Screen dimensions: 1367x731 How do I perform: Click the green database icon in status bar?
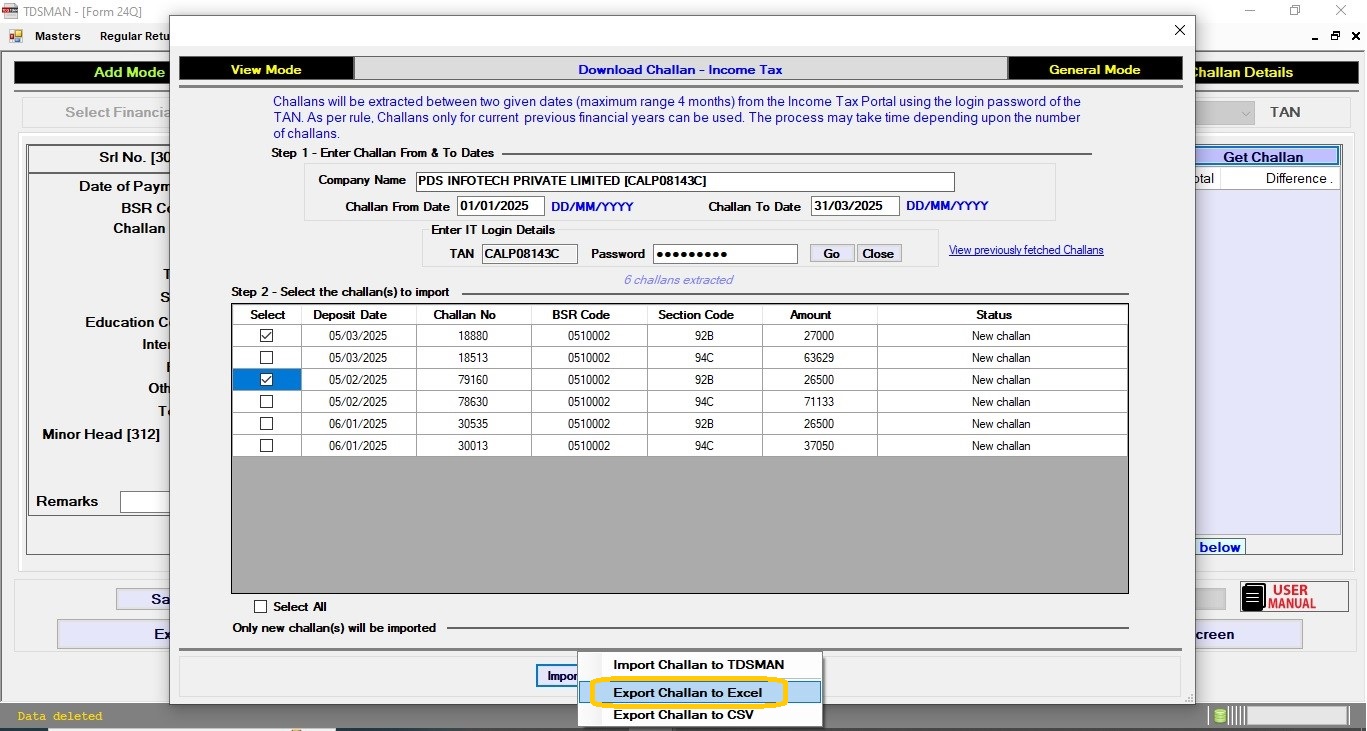(1220, 715)
